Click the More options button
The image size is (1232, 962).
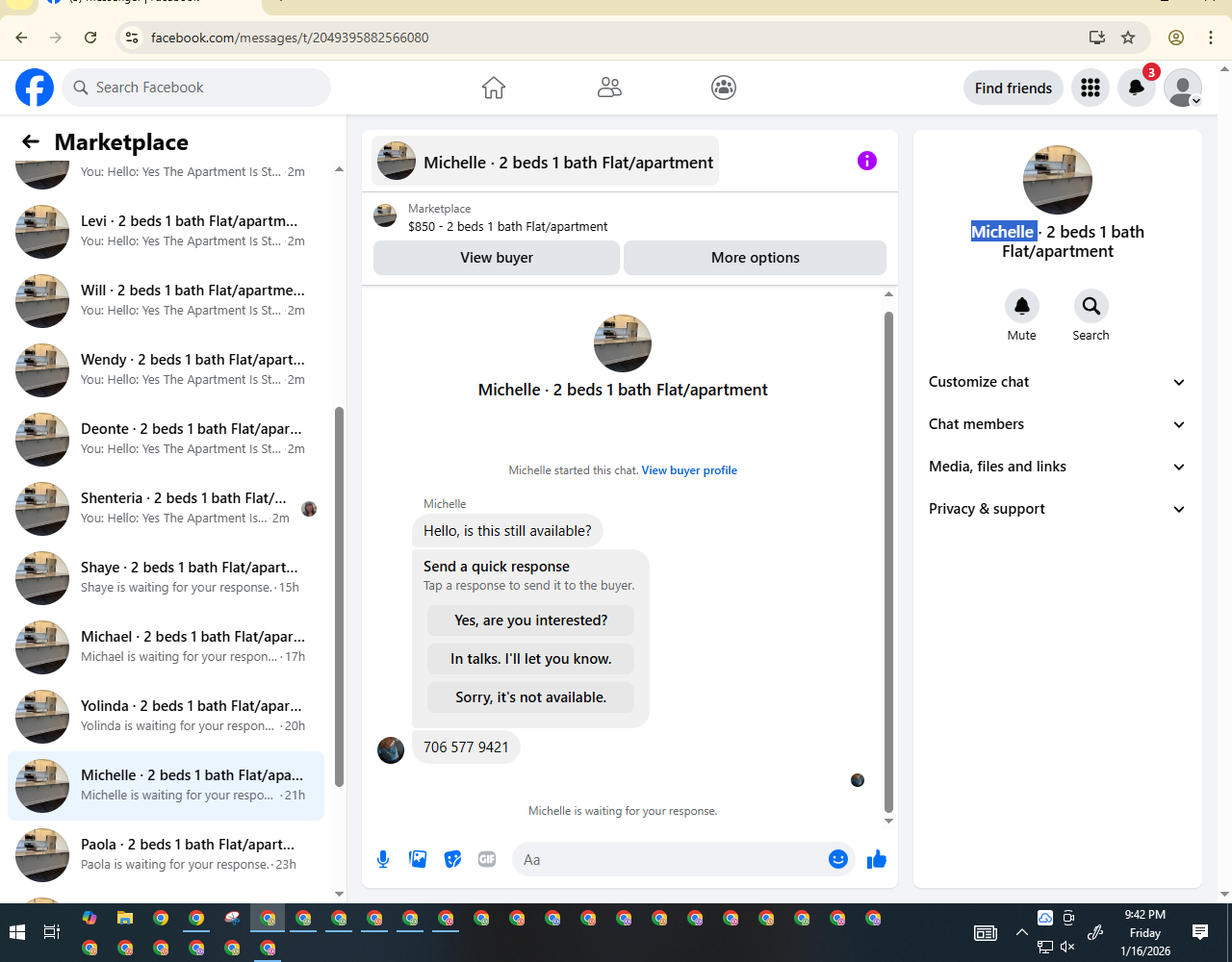coord(756,258)
